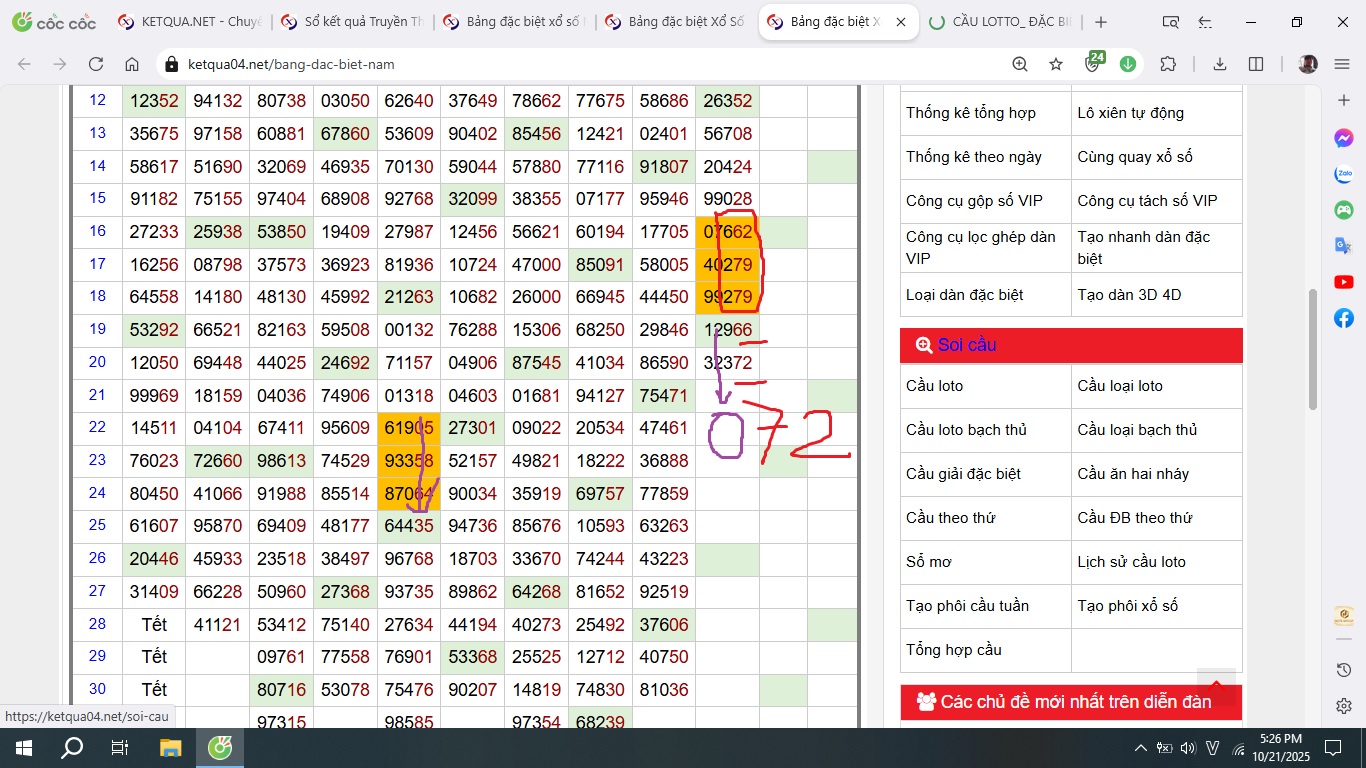Open Messenger from the browser sidebar
The image size is (1366, 768).
tap(1344, 138)
